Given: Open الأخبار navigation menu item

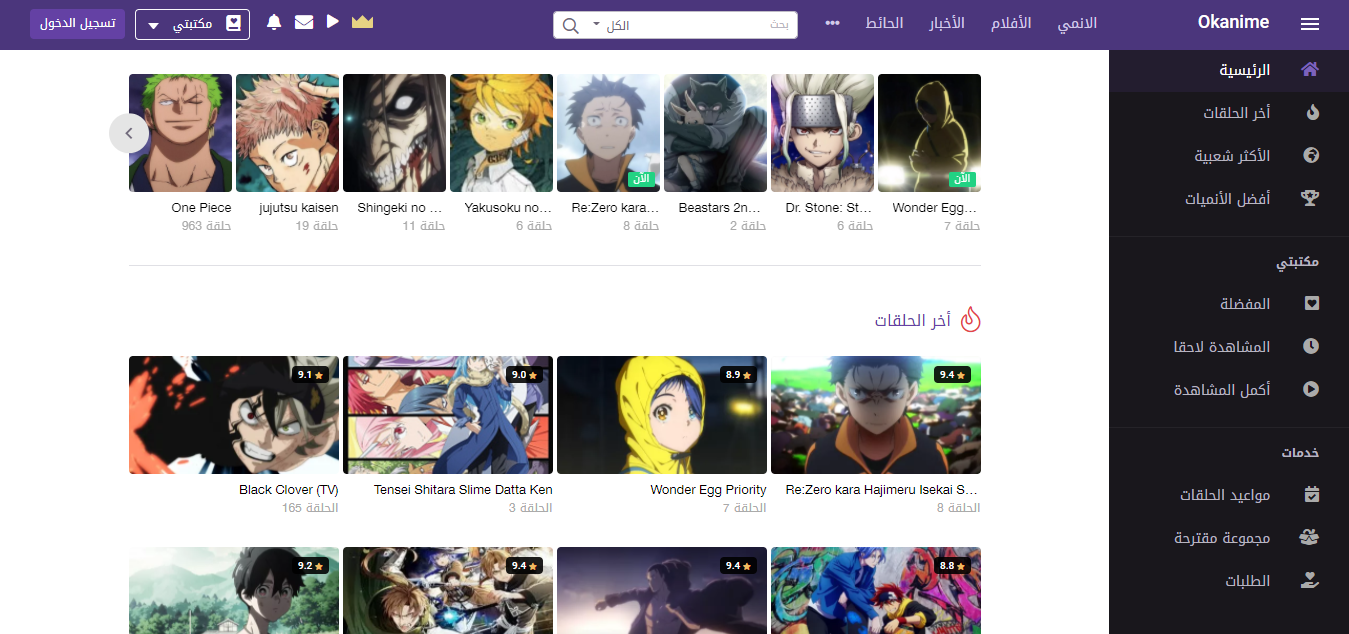Looking at the screenshot, I should coord(946,24).
